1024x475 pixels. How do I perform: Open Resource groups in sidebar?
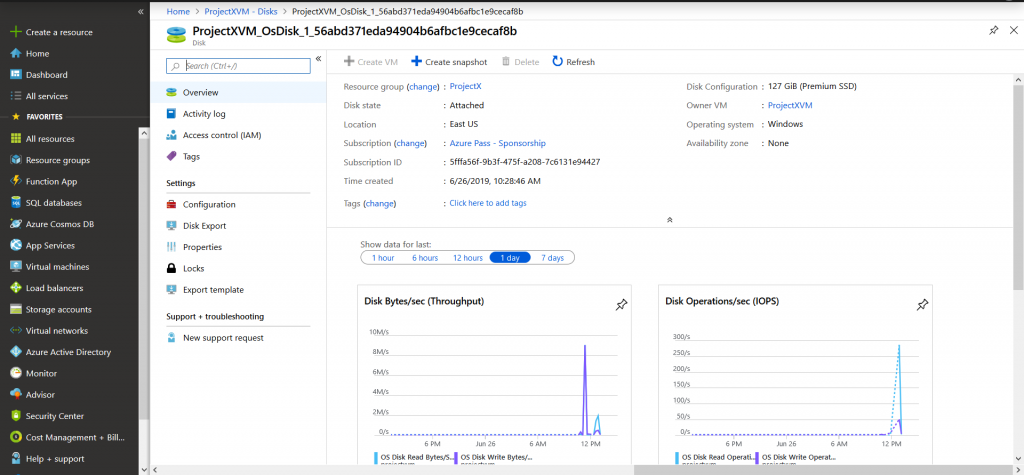(x=57, y=160)
